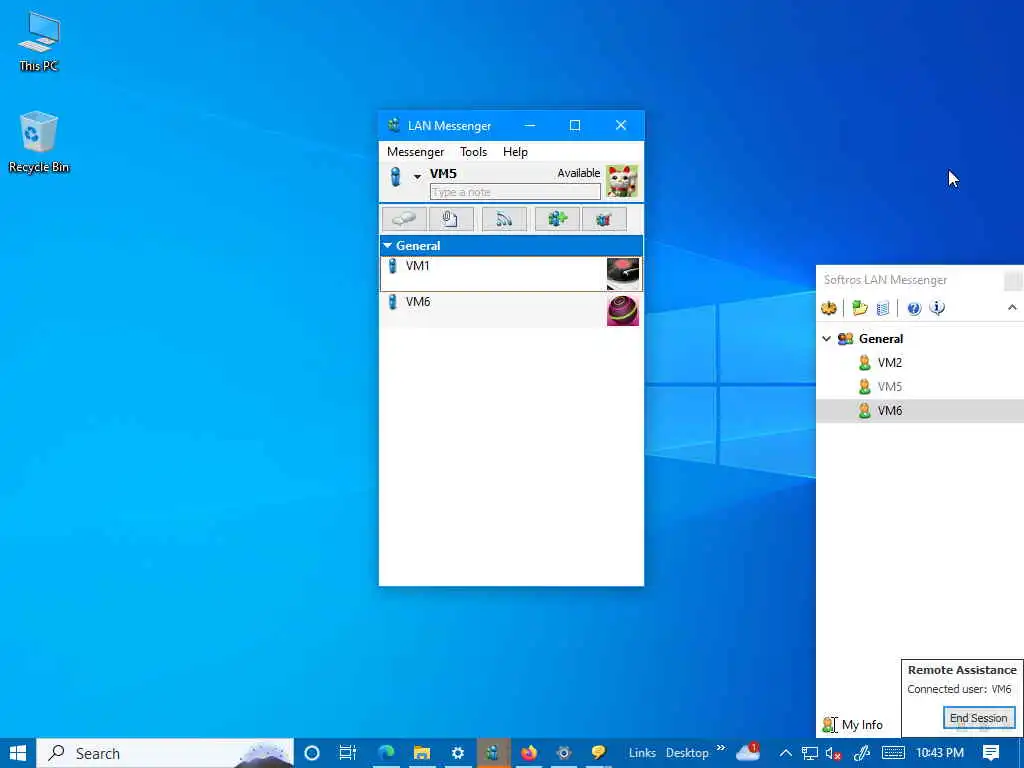Show hidden system tray icons
This screenshot has width=1024, height=768.
click(786, 753)
